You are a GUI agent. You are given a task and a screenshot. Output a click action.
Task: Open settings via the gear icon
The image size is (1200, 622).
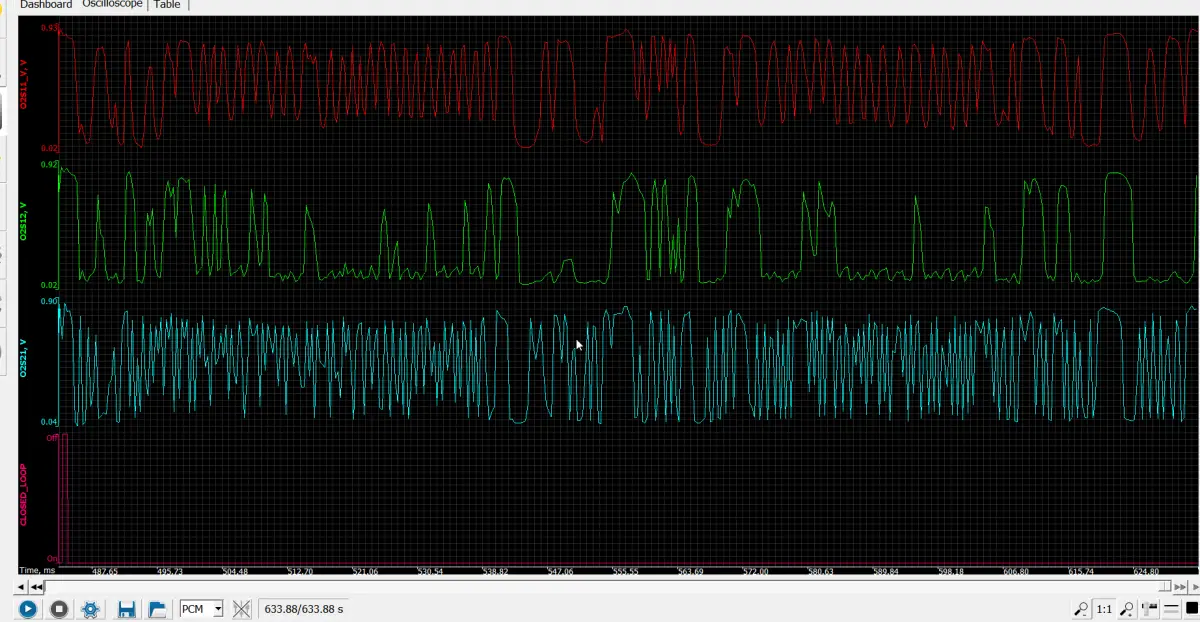click(91, 609)
